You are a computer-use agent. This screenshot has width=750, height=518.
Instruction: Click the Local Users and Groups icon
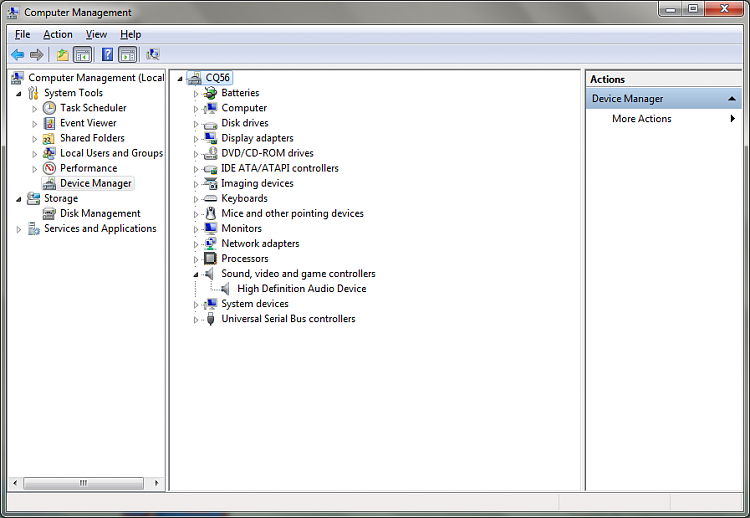(x=49, y=154)
